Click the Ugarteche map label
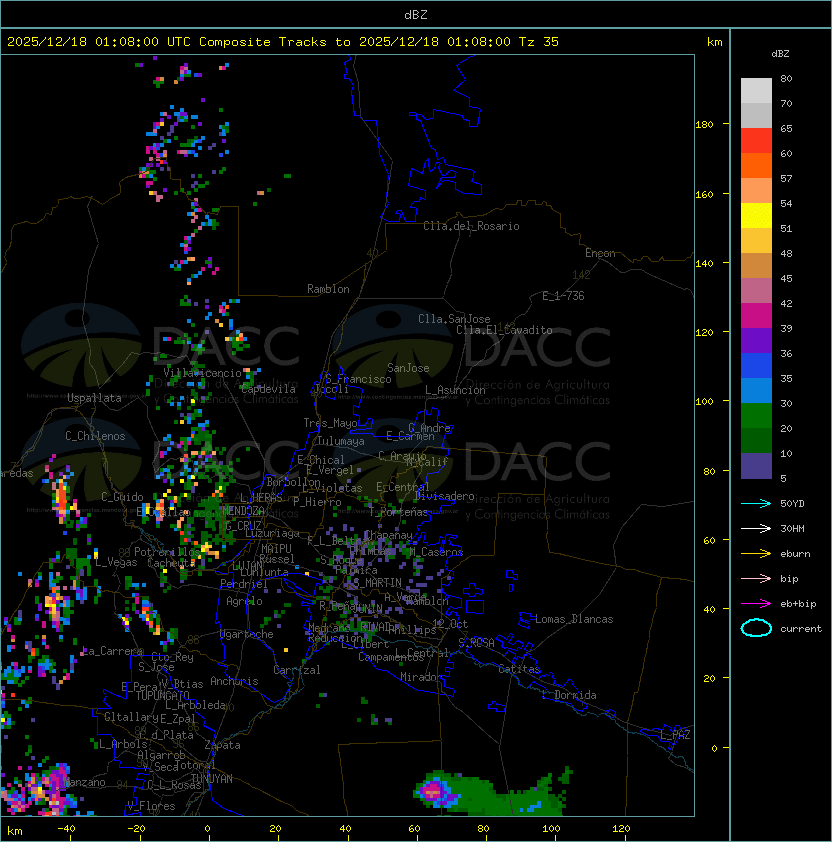 coord(247,634)
